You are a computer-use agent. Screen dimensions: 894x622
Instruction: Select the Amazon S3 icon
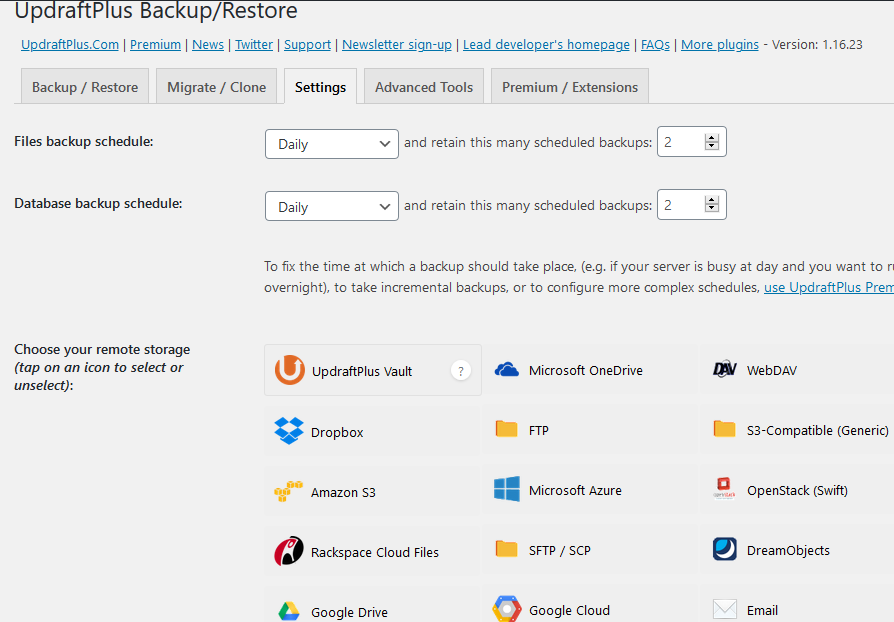click(288, 491)
